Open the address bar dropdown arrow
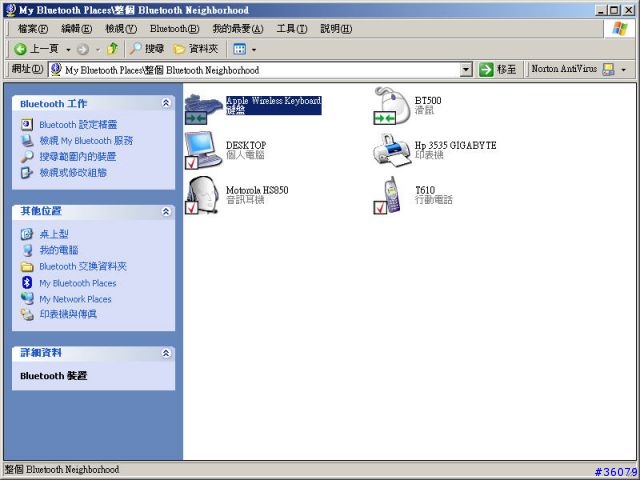Viewport: 640px width, 480px height. coord(466,70)
